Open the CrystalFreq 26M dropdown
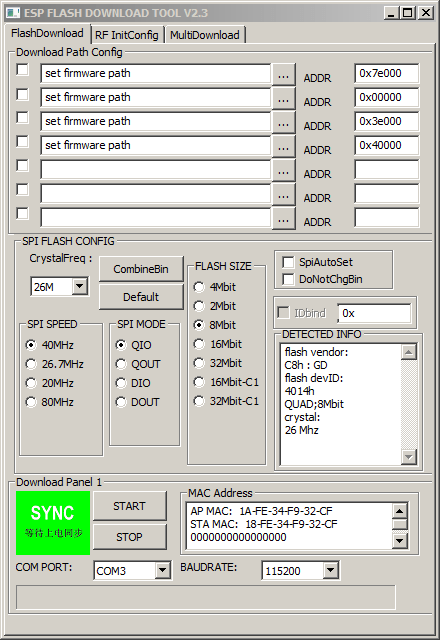Image resolution: width=440 pixels, height=640 pixels. [x=80, y=287]
